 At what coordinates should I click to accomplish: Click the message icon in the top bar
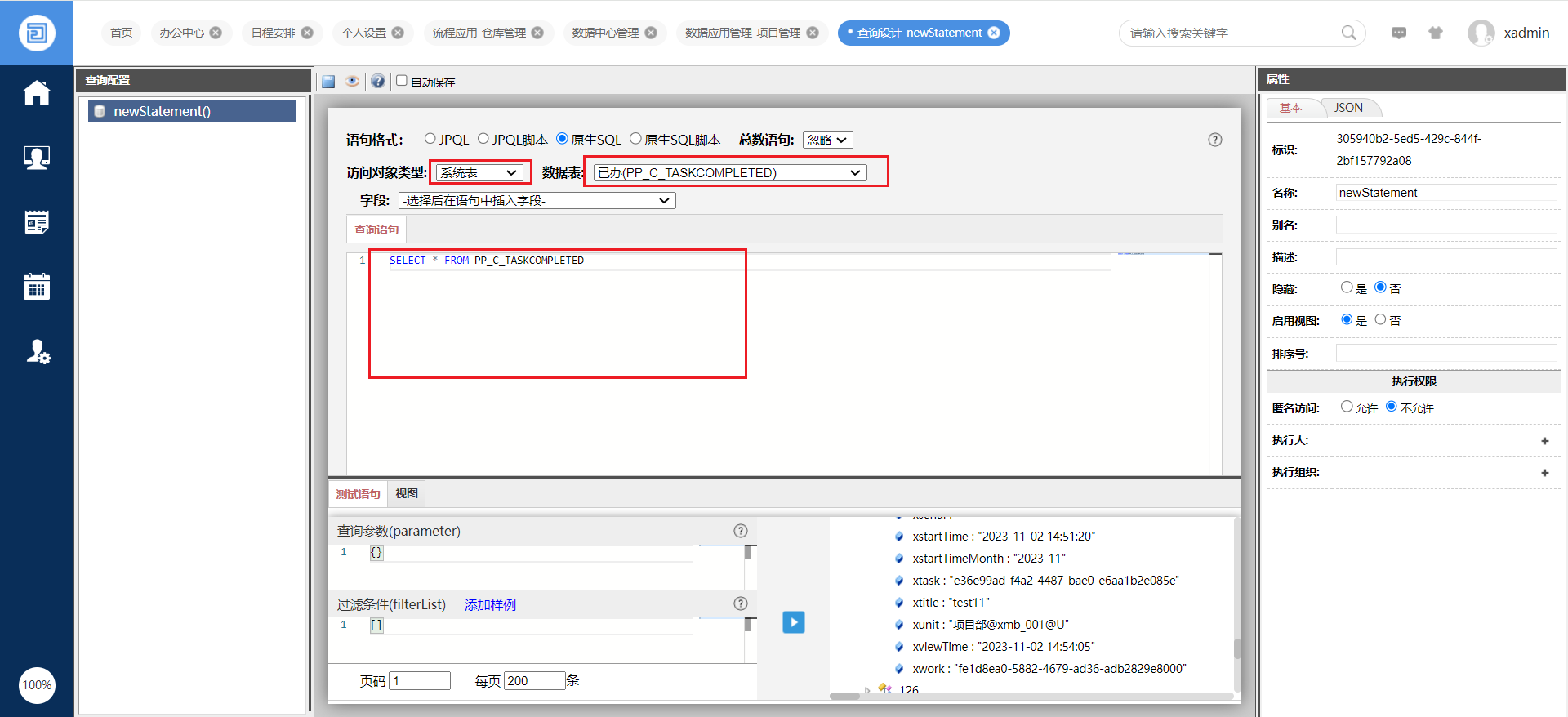(x=1398, y=33)
